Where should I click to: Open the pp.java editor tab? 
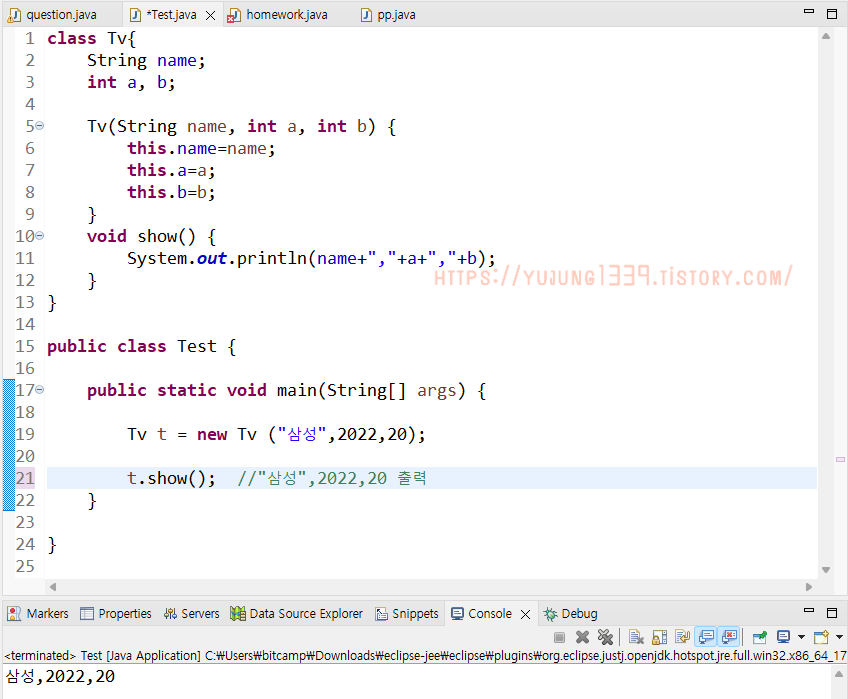pos(388,15)
